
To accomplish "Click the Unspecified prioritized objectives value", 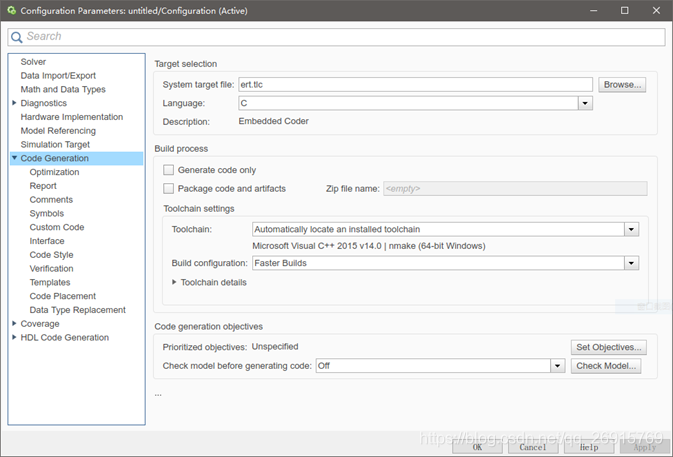I will click(275, 346).
